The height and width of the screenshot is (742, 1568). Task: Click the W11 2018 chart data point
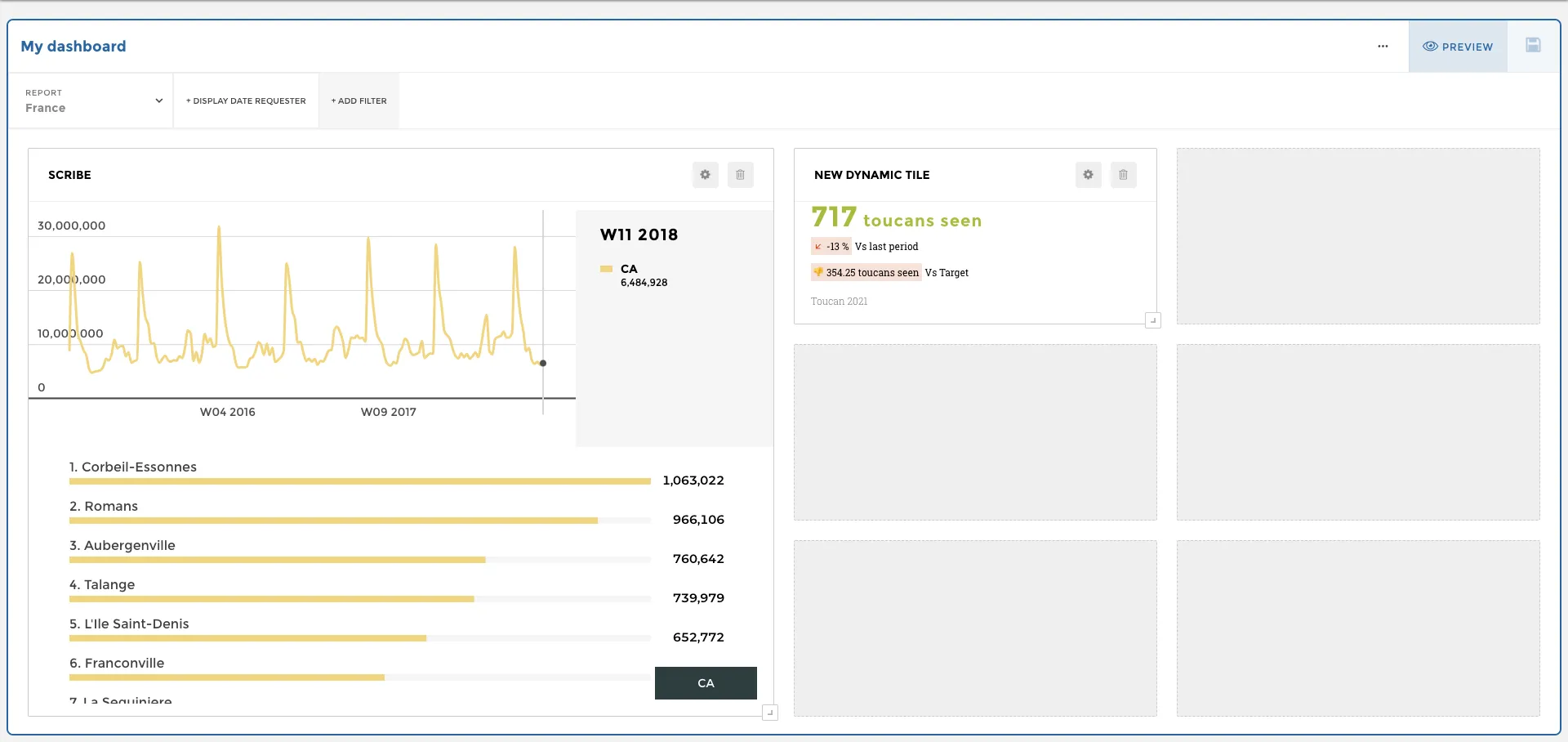pos(543,363)
